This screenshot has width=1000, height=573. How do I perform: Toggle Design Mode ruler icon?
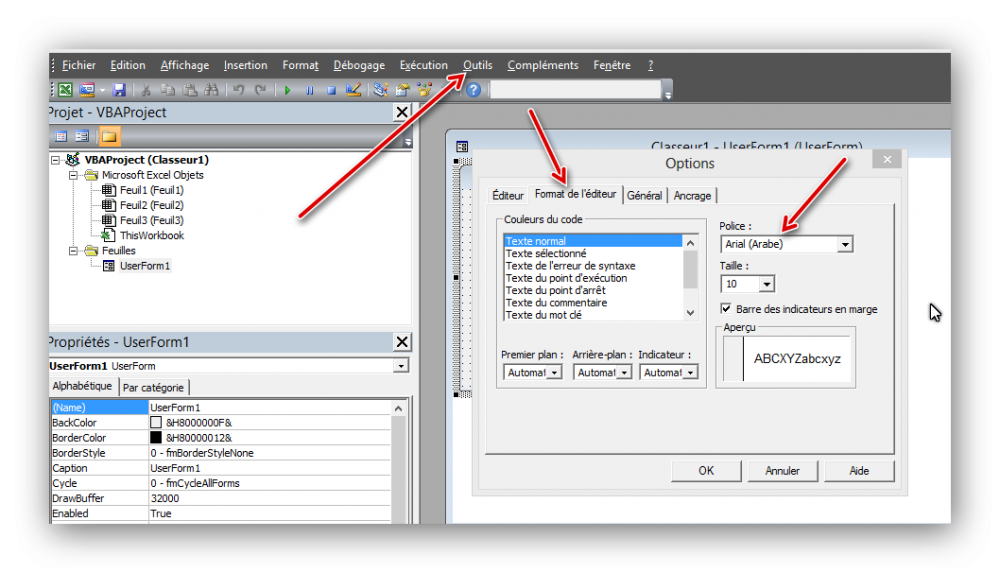[x=352, y=90]
